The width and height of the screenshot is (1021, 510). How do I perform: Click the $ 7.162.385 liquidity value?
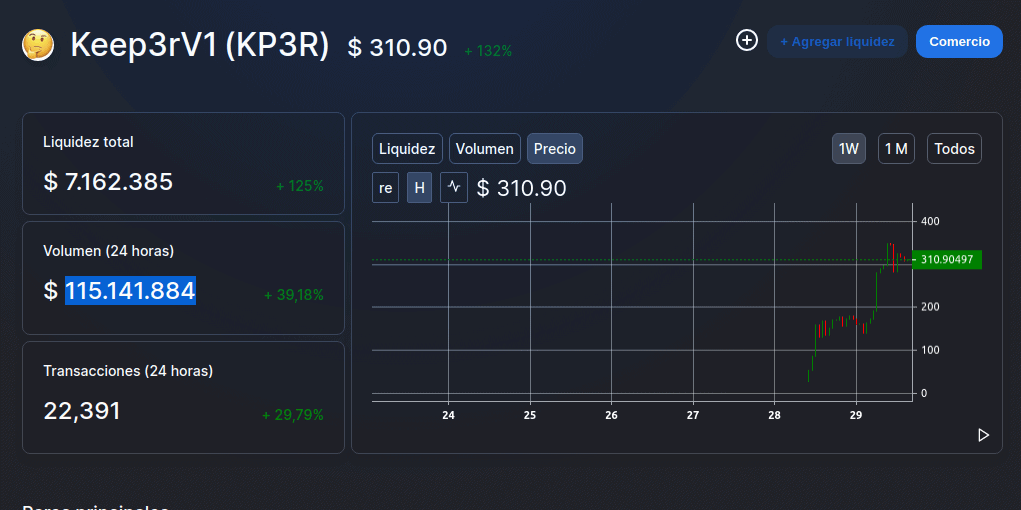pos(108,182)
